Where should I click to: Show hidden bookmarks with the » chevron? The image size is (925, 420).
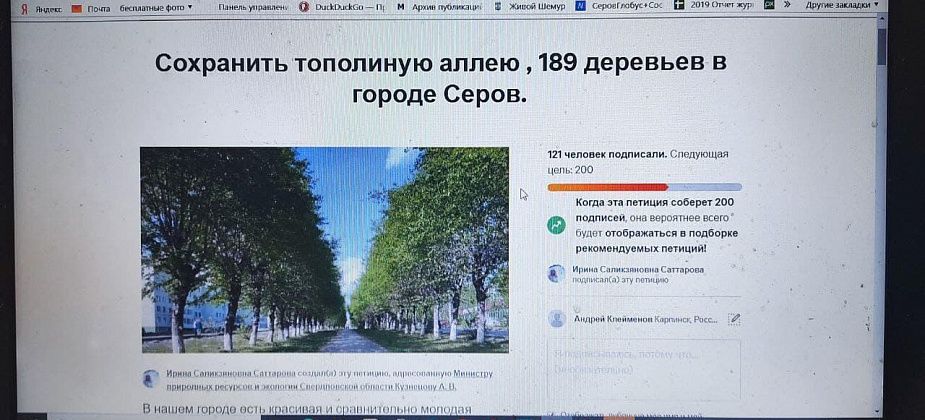tap(787, 5)
